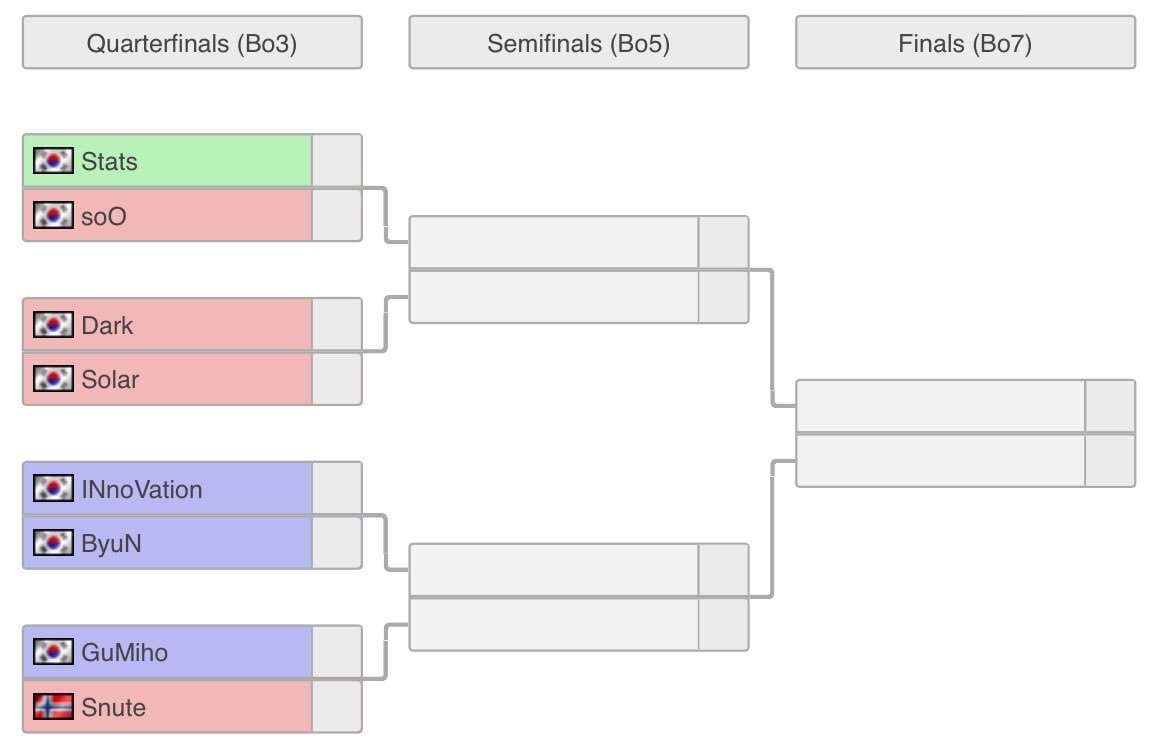Click the flag icon beside soO
Viewport: 1154px width, 749px height.
click(x=54, y=215)
